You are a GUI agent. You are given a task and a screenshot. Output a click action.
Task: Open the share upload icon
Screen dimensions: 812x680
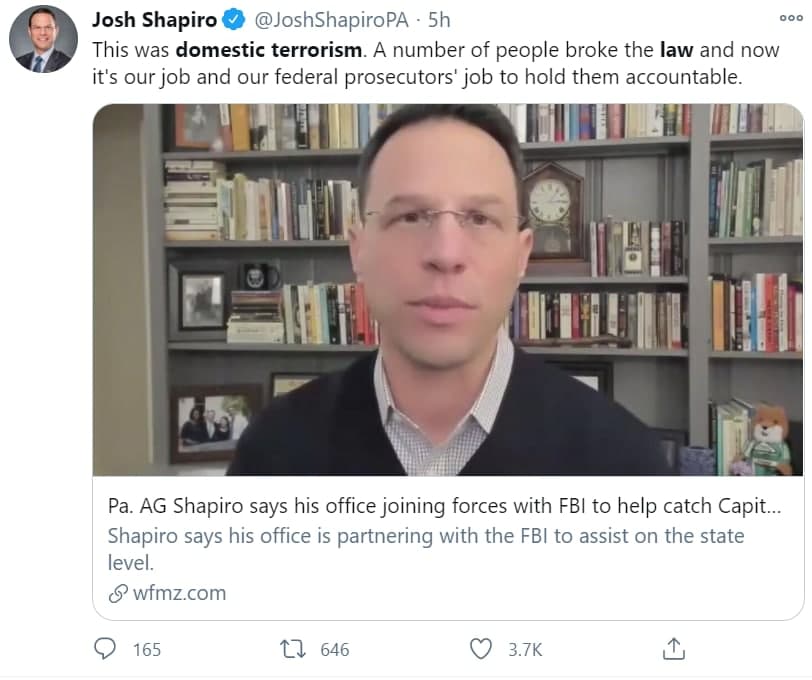click(x=674, y=649)
